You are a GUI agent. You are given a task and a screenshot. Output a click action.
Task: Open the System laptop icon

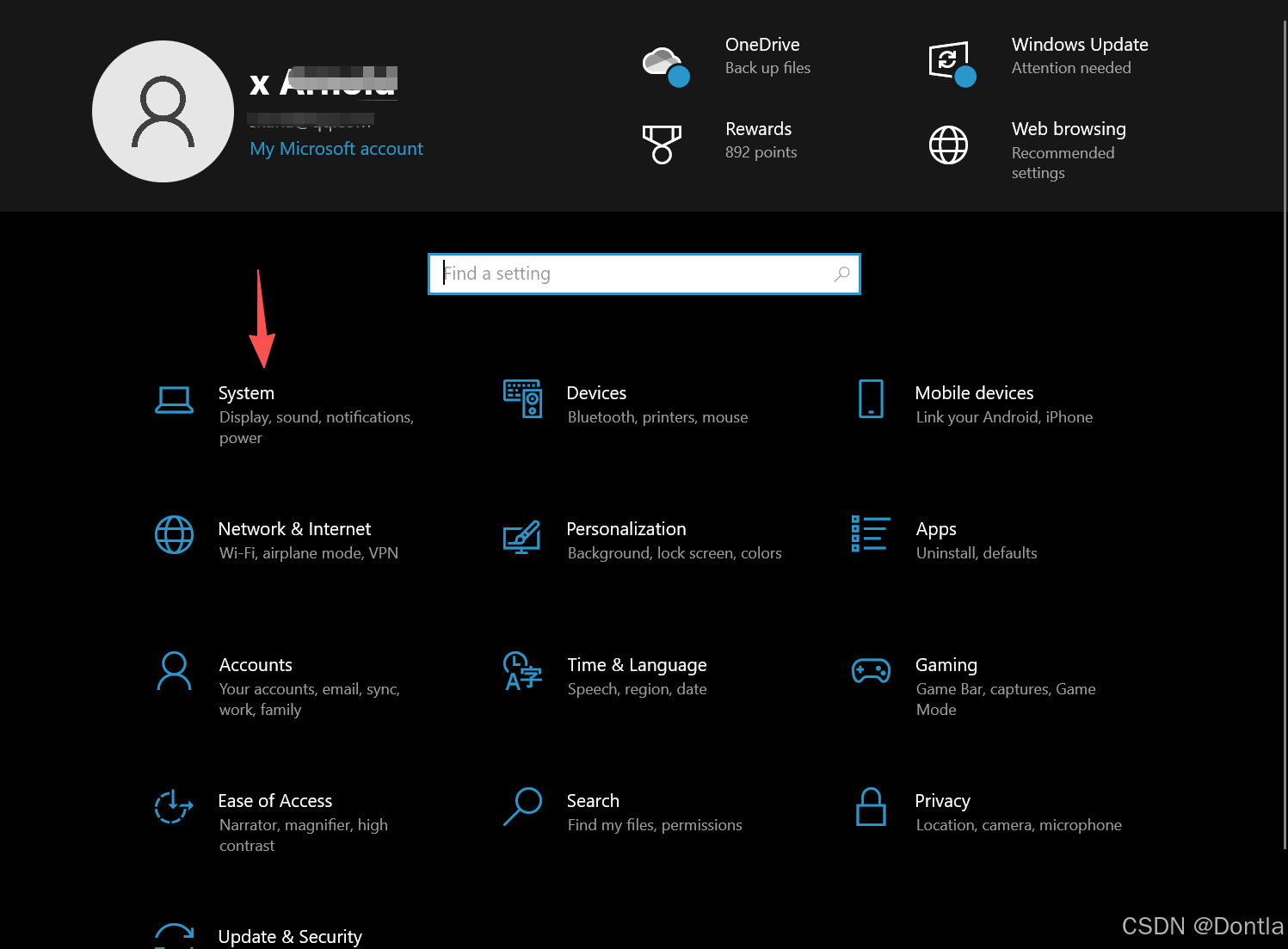[174, 400]
